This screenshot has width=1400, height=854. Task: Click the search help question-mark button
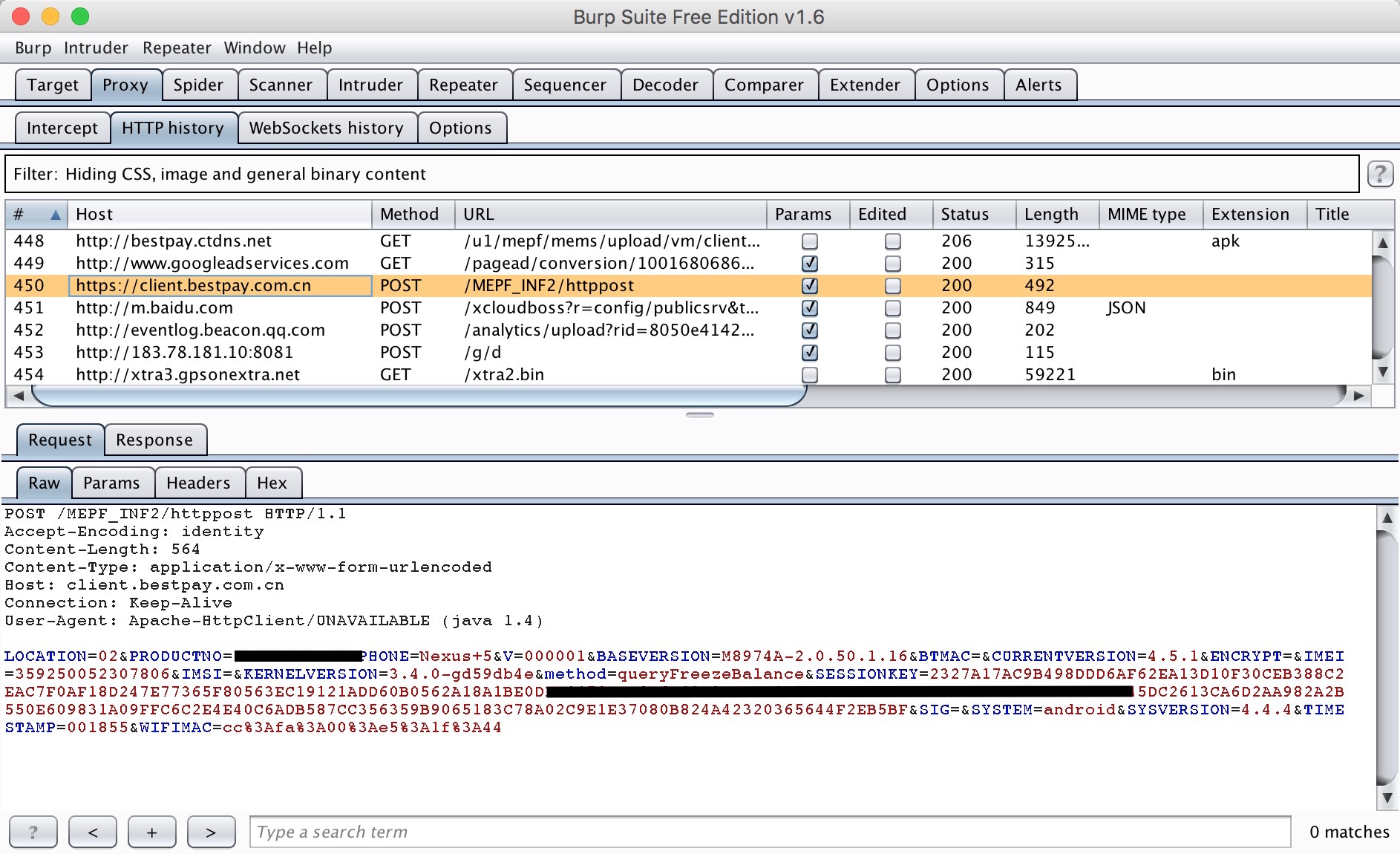[33, 832]
